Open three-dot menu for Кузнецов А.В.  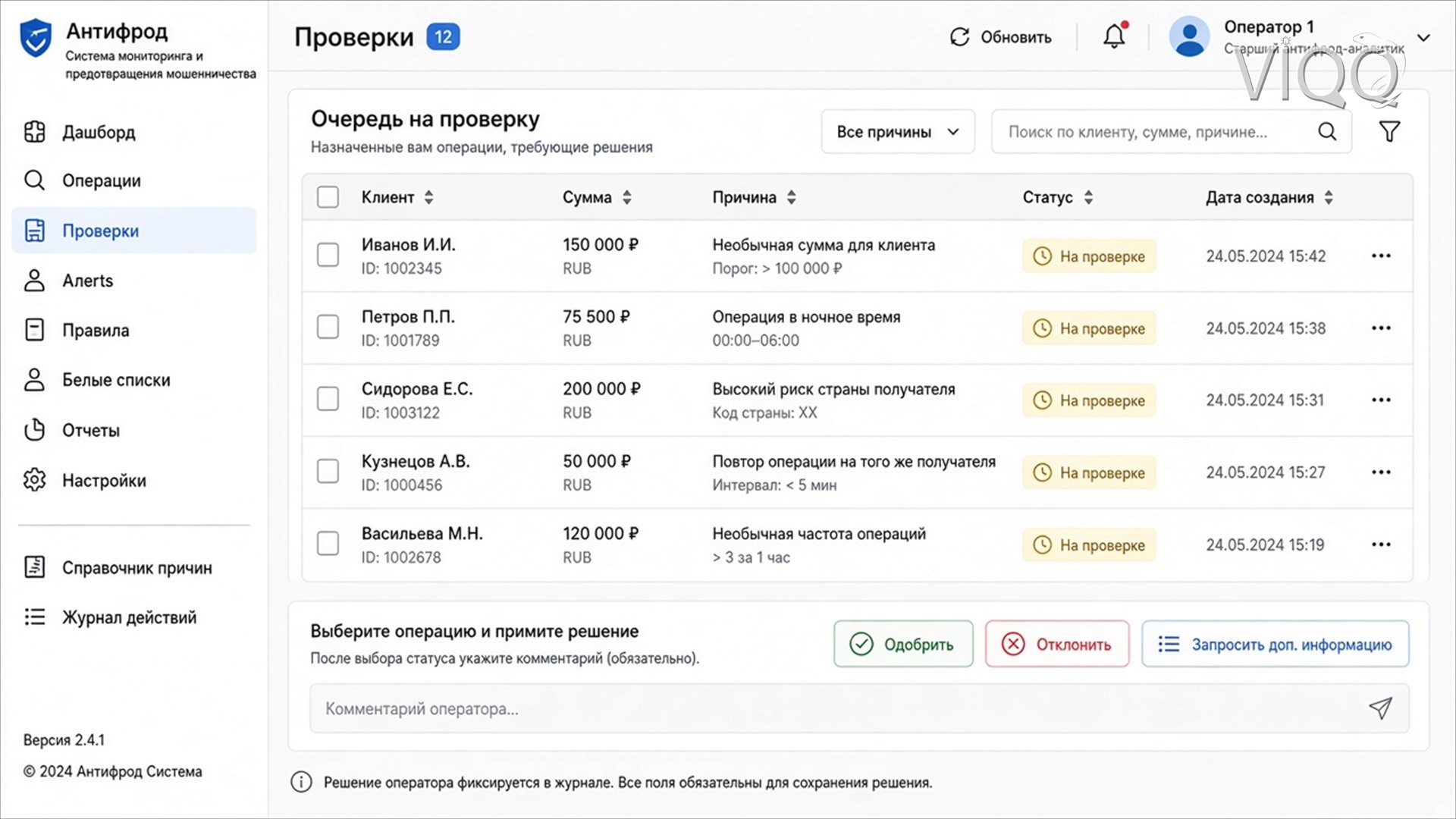pyautogui.click(x=1381, y=472)
